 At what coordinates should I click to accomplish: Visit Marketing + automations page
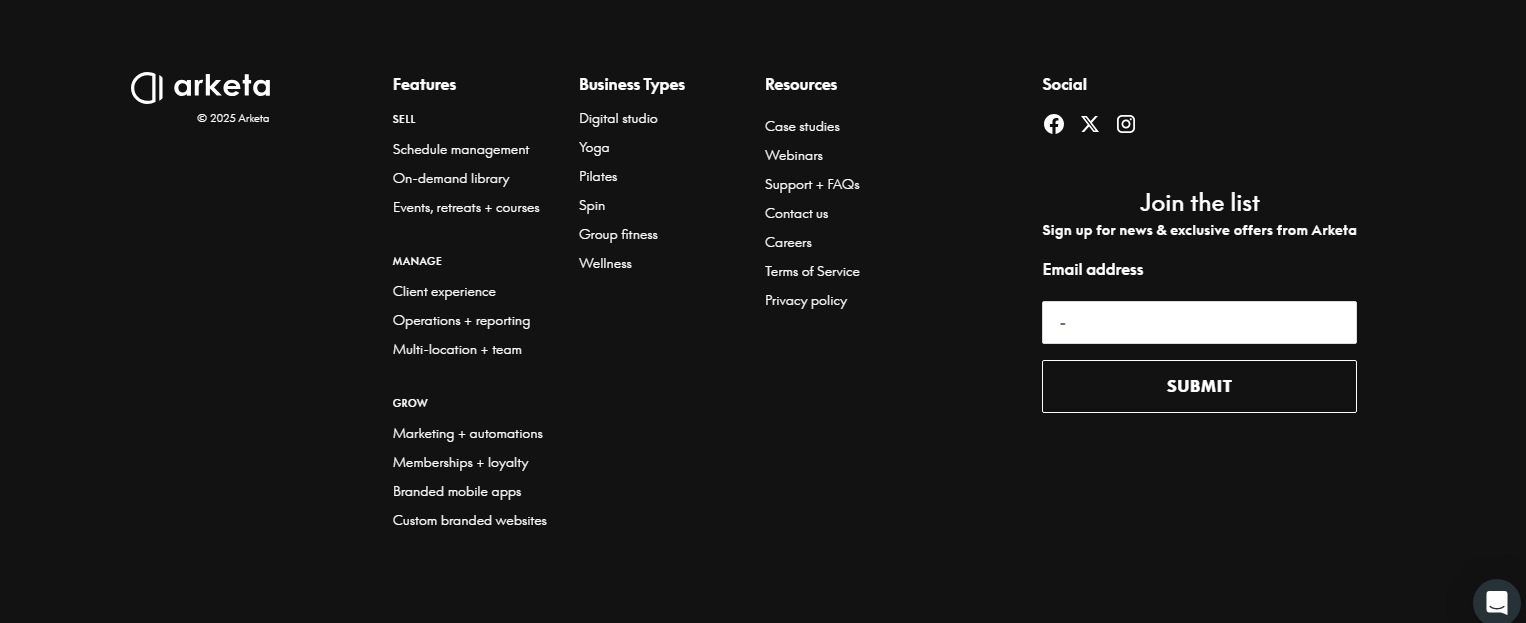pyautogui.click(x=467, y=433)
